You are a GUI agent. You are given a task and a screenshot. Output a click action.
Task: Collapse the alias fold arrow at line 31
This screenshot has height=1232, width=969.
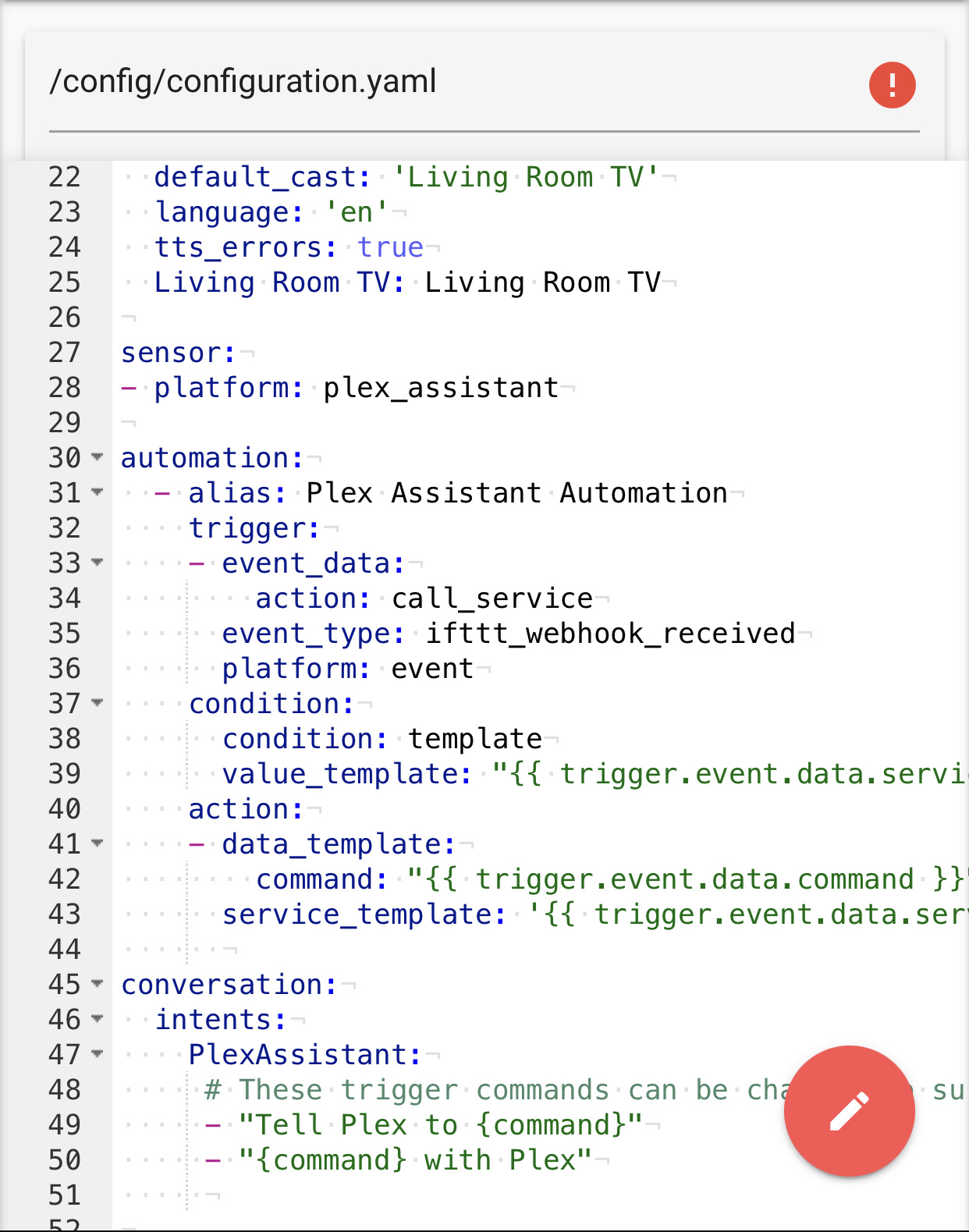pos(98,492)
